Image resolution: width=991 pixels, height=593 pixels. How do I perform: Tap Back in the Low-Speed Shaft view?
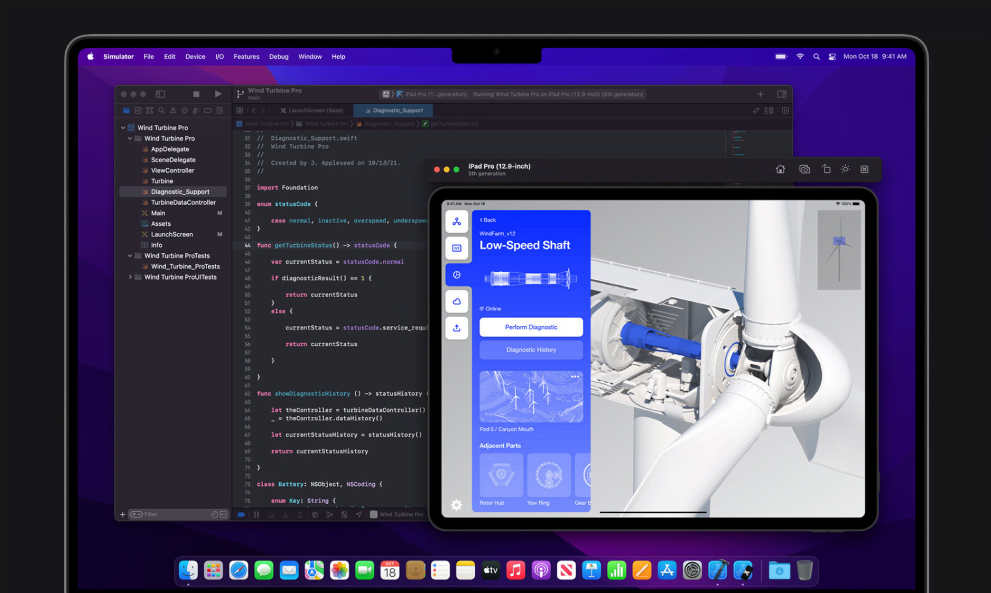487,219
